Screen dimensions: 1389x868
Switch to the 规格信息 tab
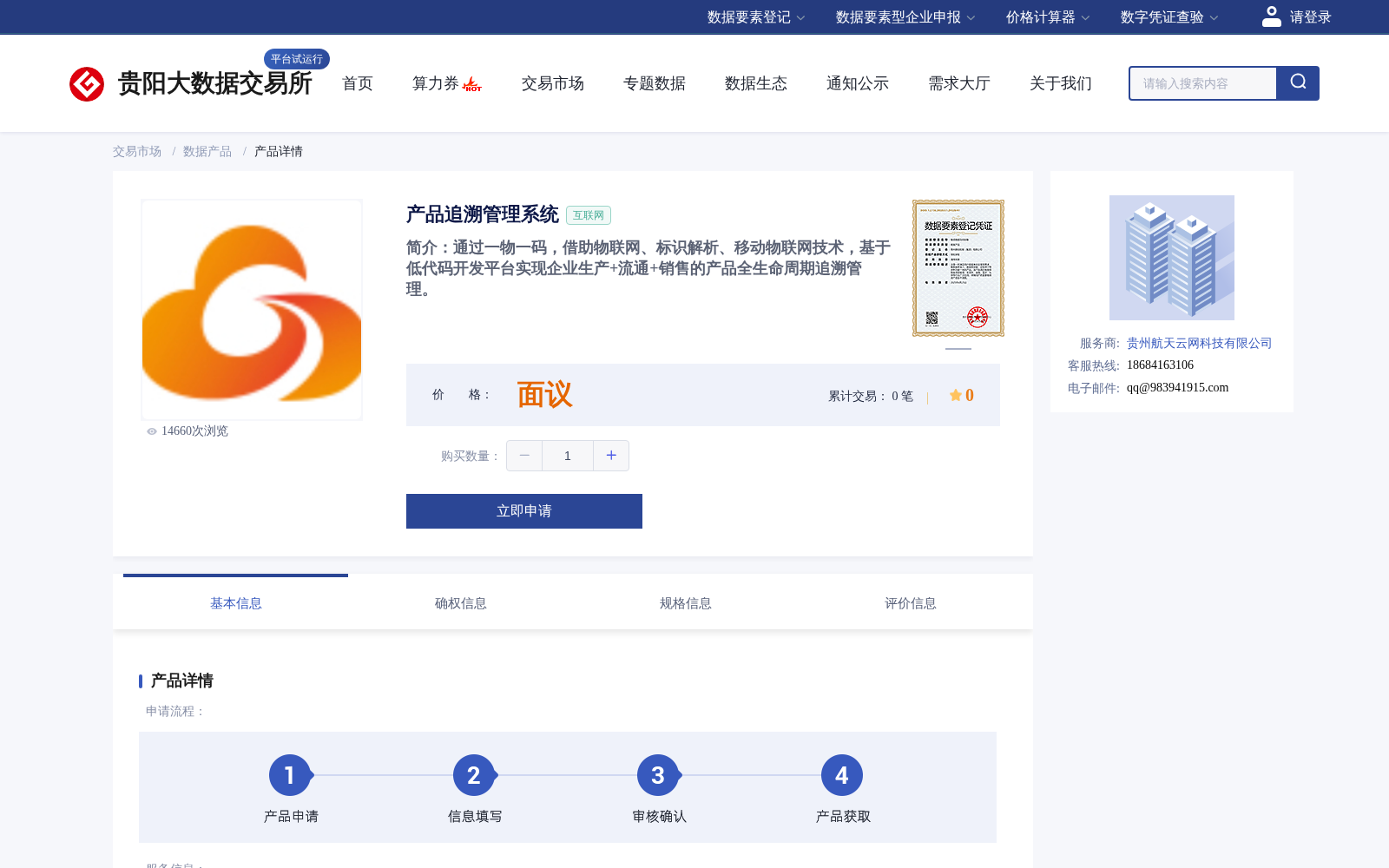click(x=686, y=602)
